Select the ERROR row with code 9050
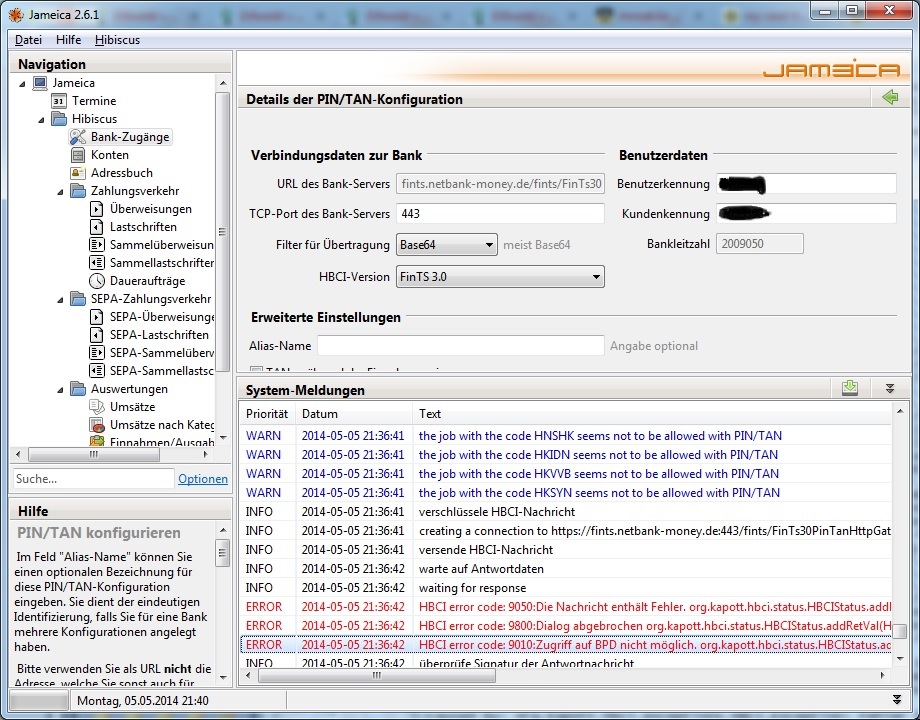 click(x=566, y=607)
